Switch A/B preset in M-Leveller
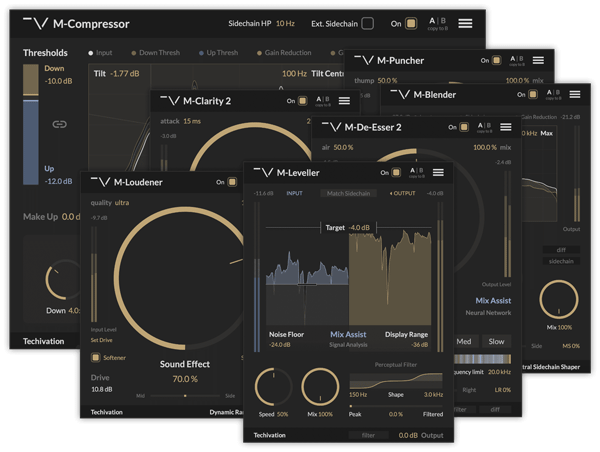This screenshot has height=452, width=600. (417, 173)
